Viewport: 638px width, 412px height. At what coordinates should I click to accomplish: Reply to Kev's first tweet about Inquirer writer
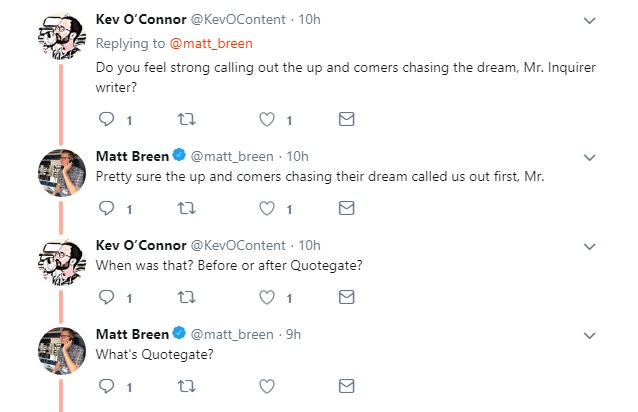pyautogui.click(x=109, y=120)
